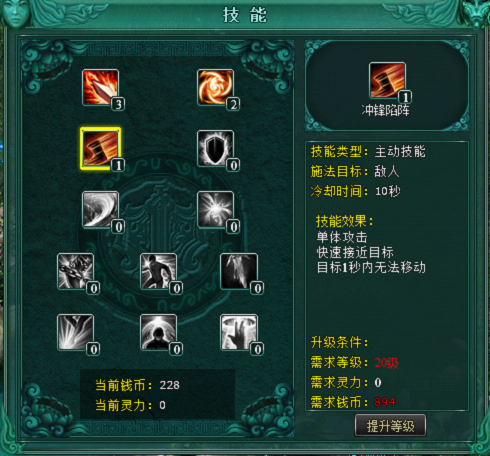Click the highlighted 冲锋陷阵 charge skill icon
This screenshot has height=456, width=490.
(100, 148)
